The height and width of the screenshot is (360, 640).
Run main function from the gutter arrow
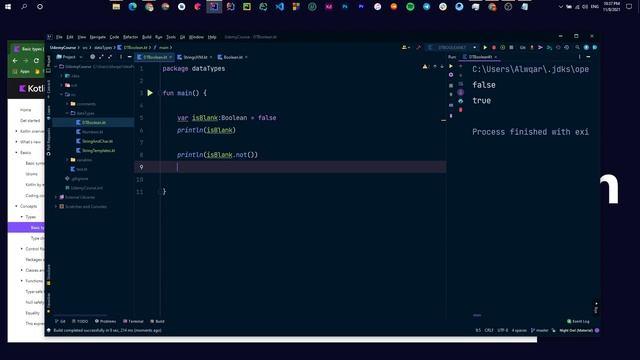coord(150,93)
